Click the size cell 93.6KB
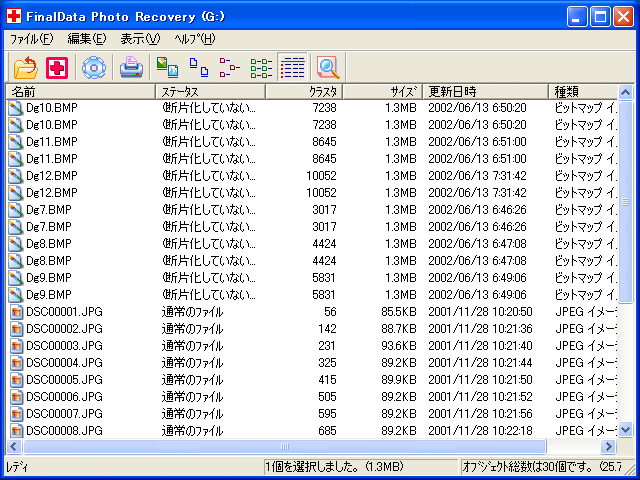Image resolution: width=640 pixels, height=480 pixels. click(399, 346)
